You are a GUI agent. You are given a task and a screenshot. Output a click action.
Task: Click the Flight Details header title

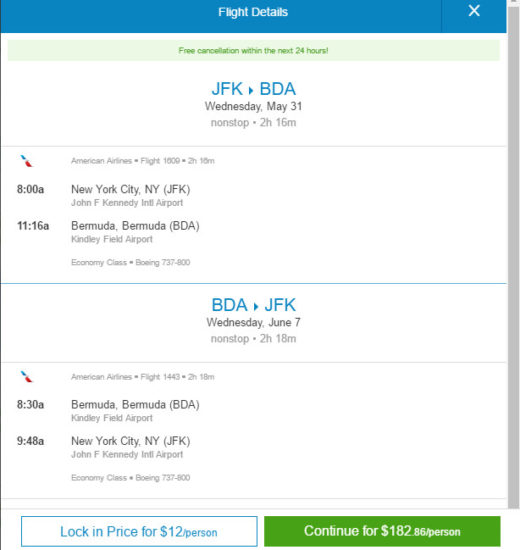click(x=253, y=12)
